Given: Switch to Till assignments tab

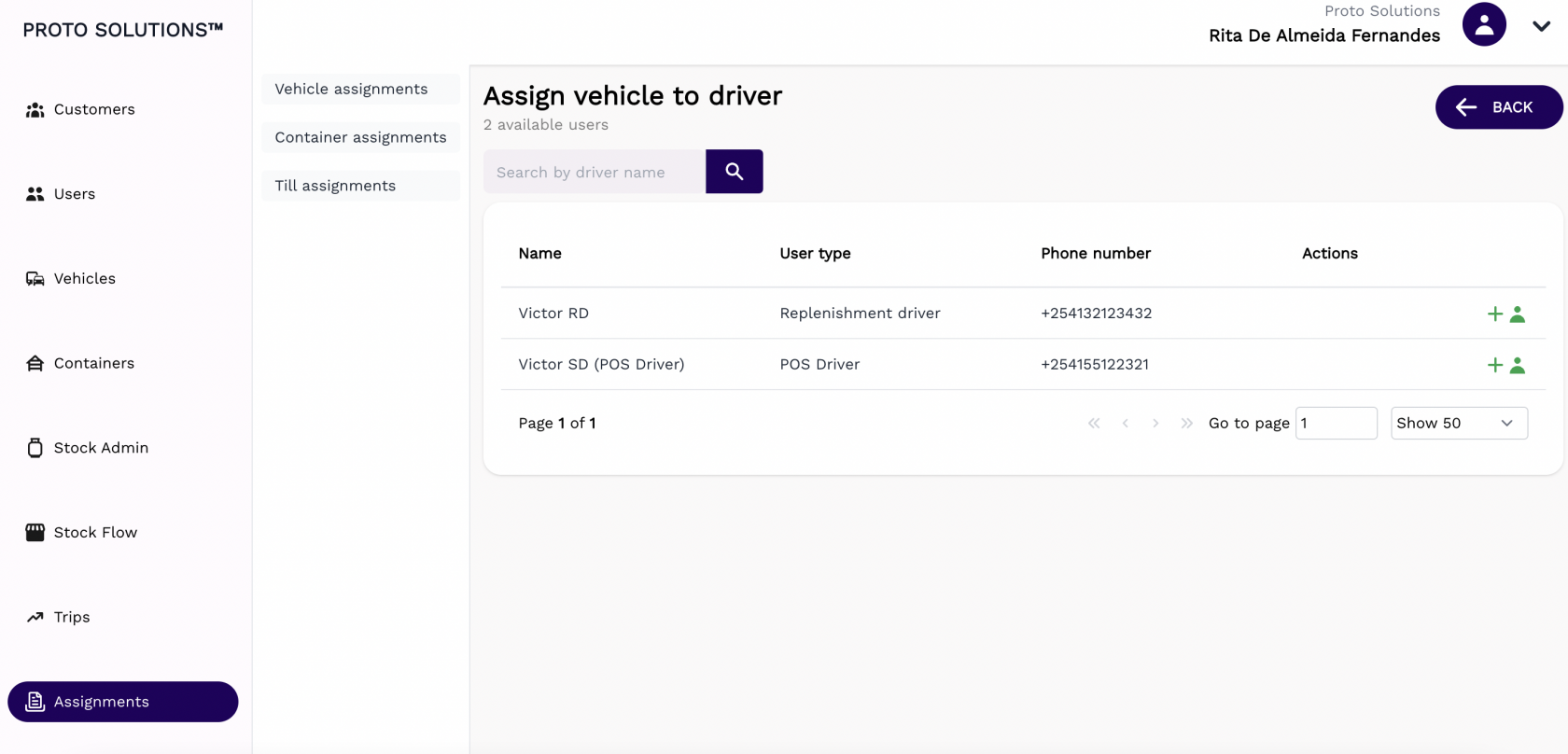Looking at the screenshot, I should point(360,186).
